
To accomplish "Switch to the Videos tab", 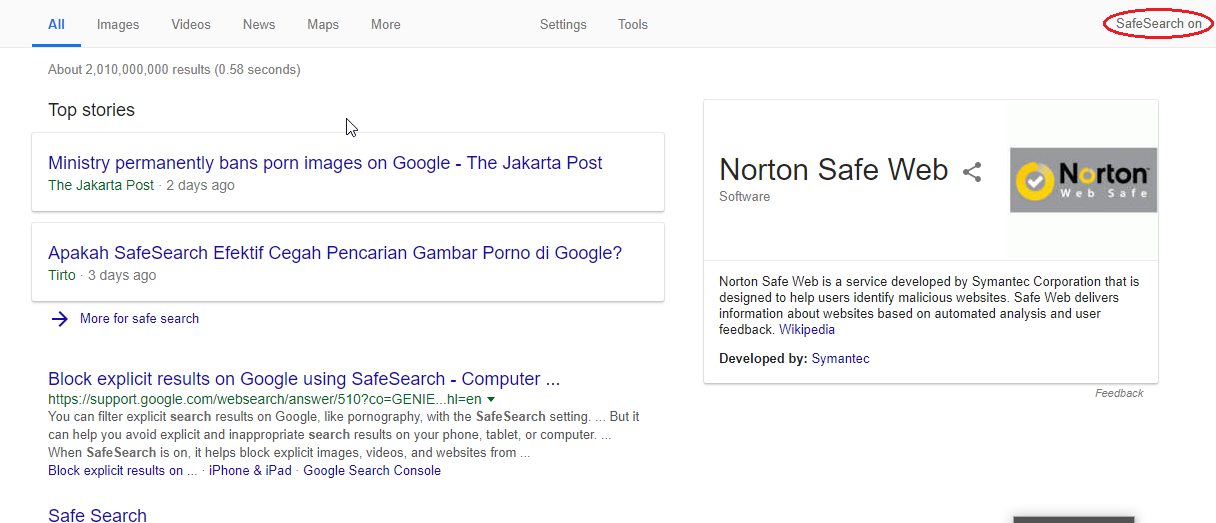I will (191, 24).
